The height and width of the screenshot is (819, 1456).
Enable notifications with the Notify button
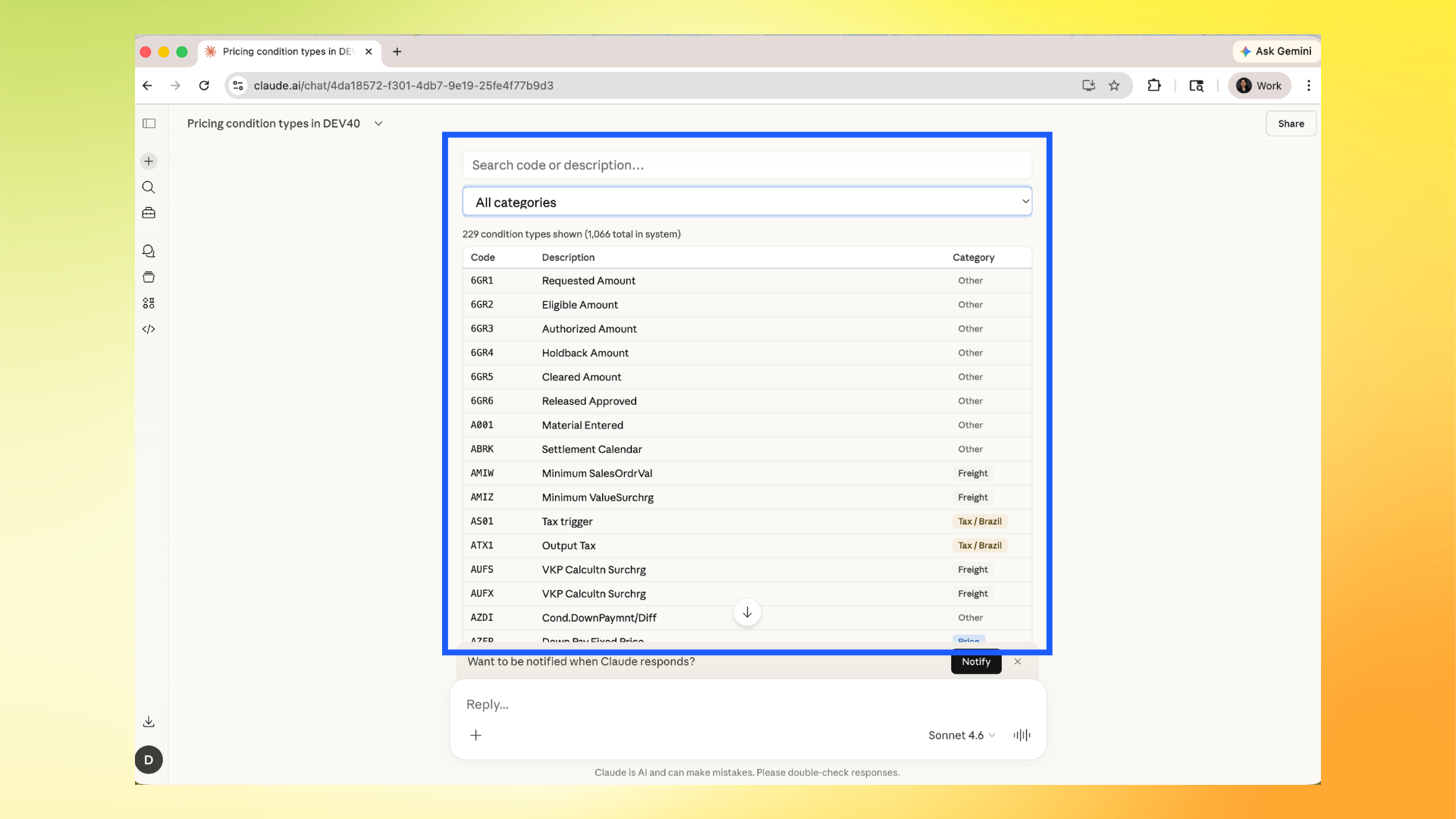(x=975, y=661)
